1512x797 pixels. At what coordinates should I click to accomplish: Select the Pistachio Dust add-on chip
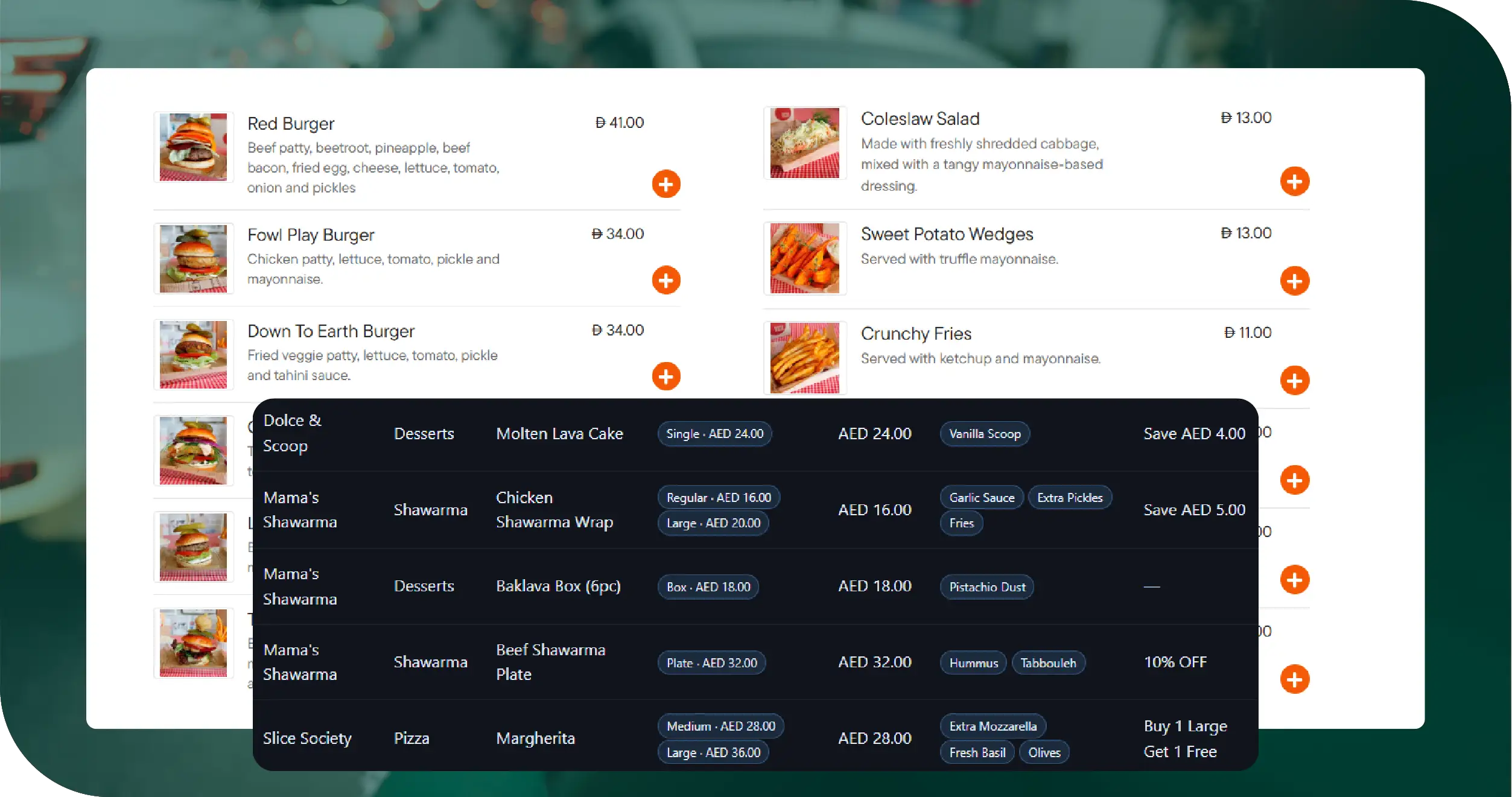(986, 587)
